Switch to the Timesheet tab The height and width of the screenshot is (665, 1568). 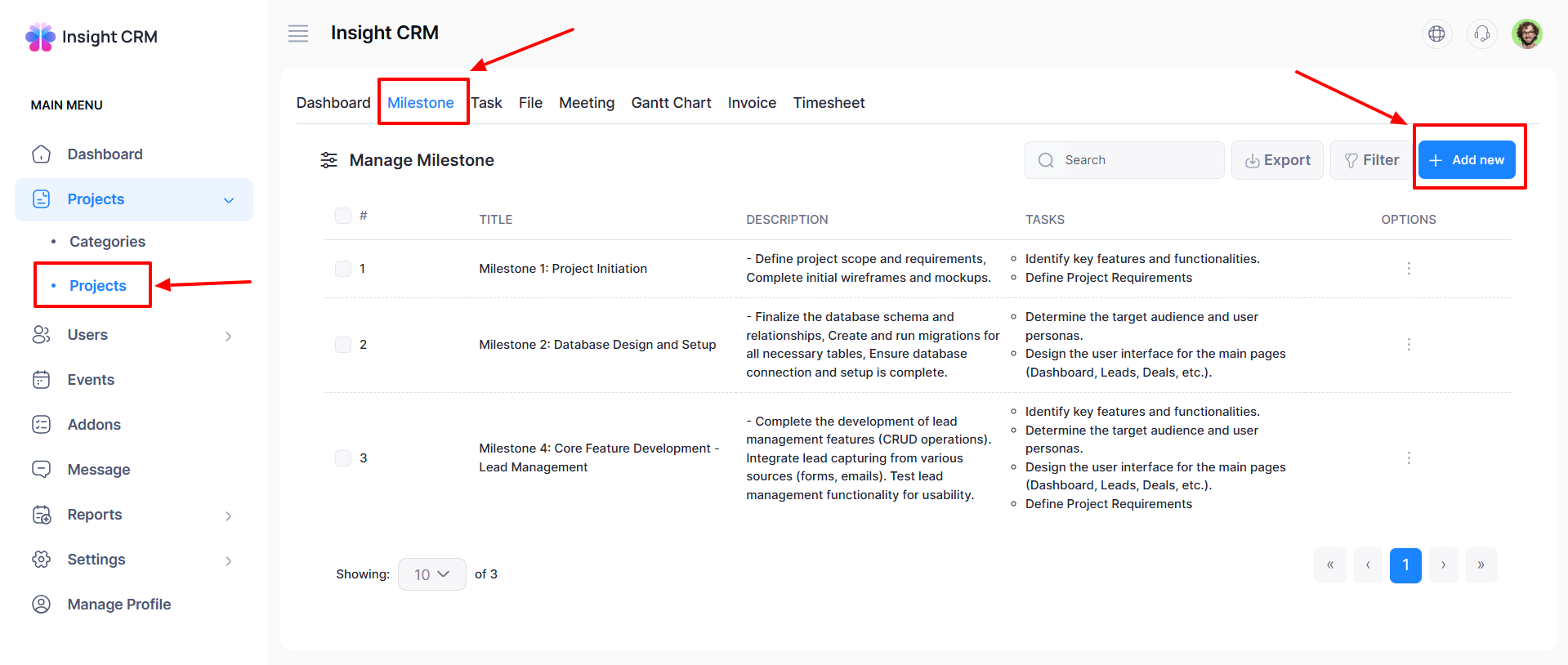tap(829, 103)
